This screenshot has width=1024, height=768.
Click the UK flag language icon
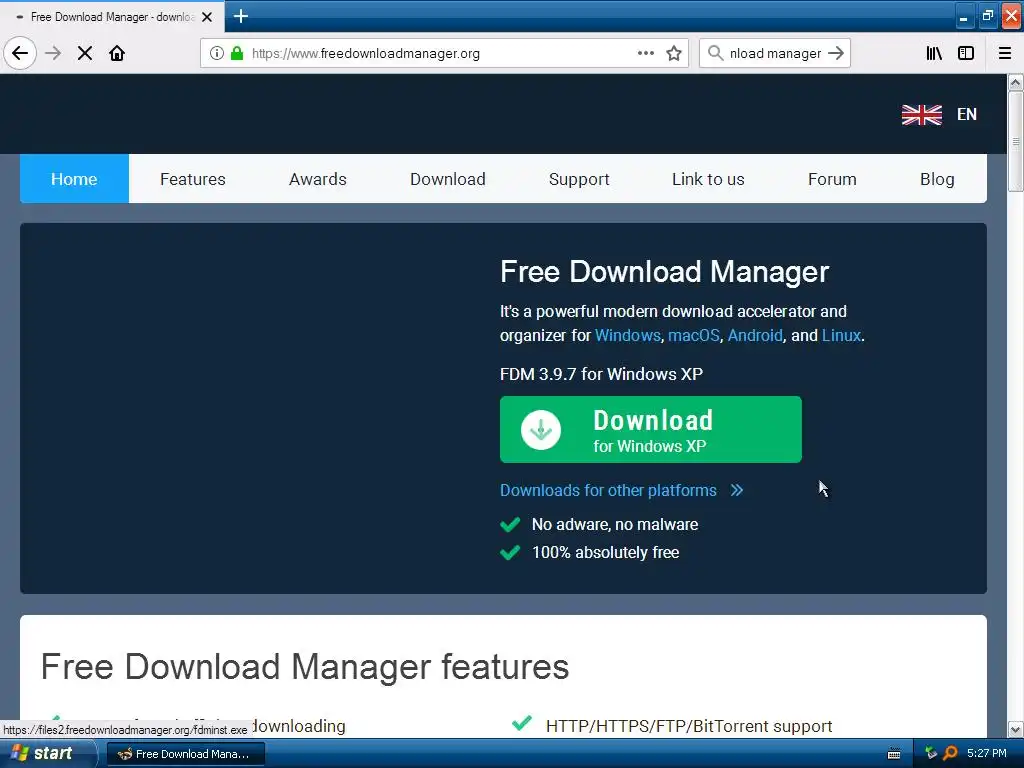tap(921, 114)
